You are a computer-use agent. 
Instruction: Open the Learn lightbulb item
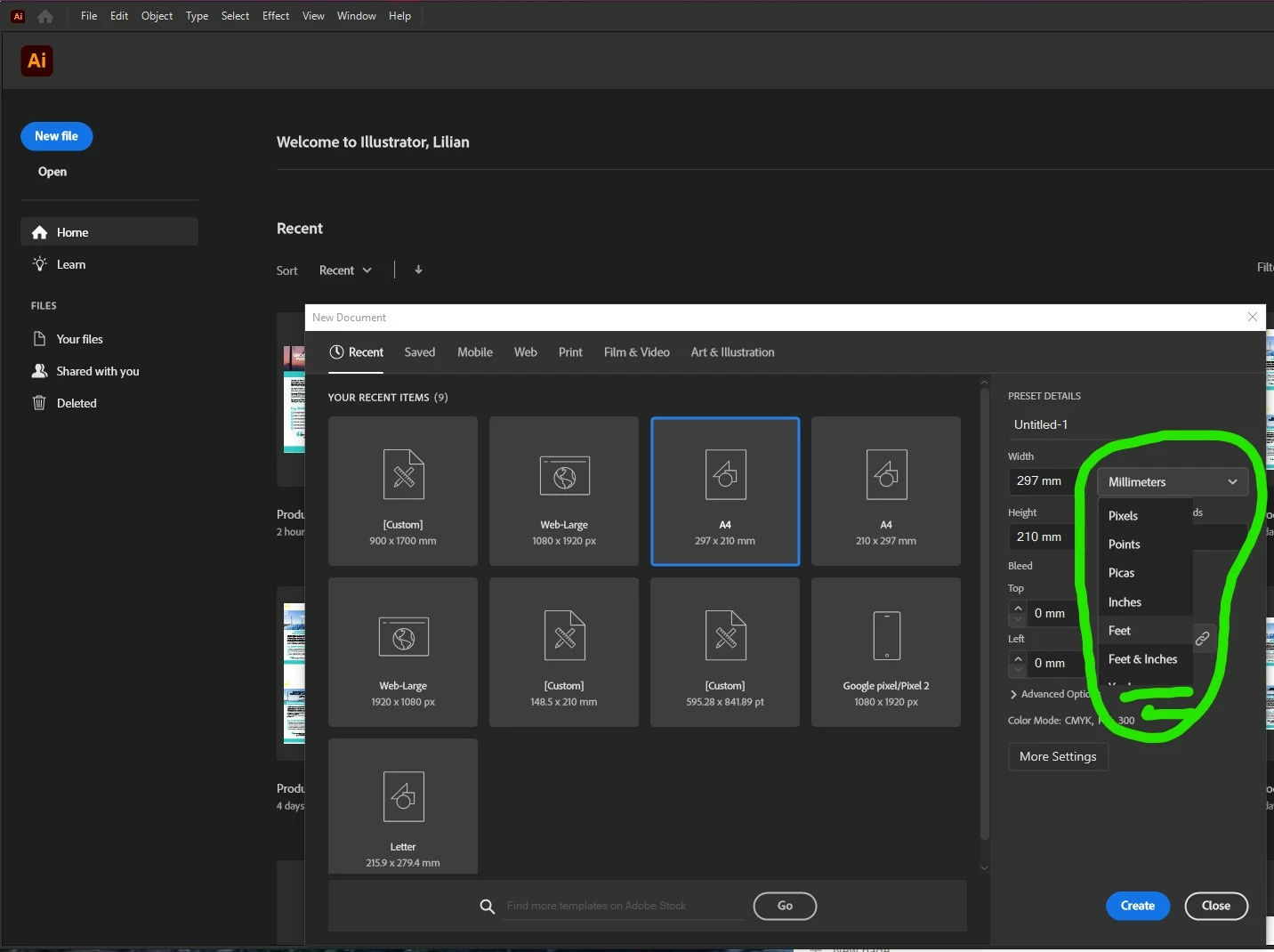(x=39, y=264)
